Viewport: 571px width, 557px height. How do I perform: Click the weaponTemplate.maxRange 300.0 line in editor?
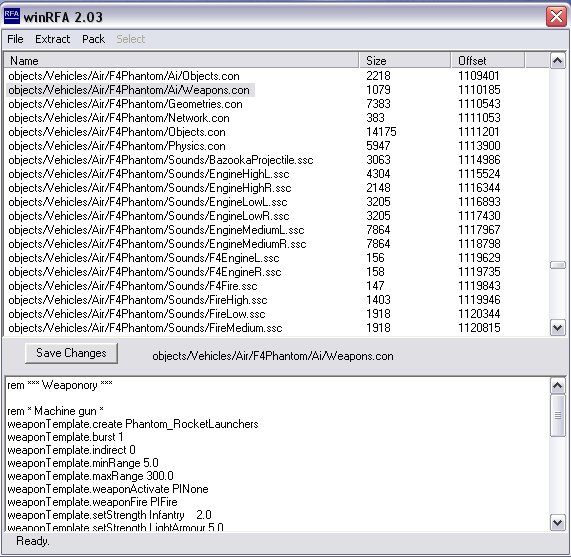[x=90, y=476]
